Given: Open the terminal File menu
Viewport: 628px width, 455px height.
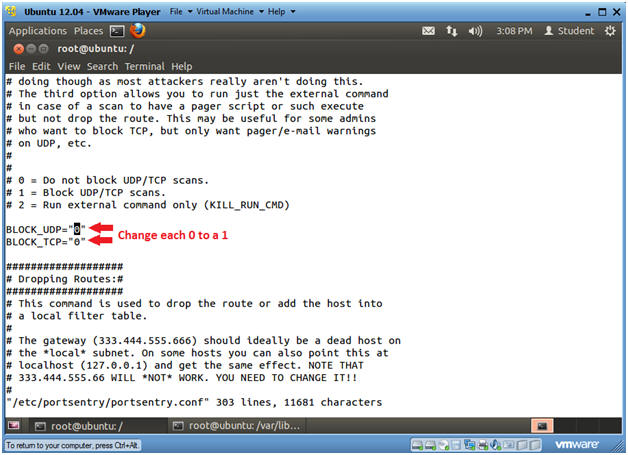Looking at the screenshot, I should click(17, 66).
